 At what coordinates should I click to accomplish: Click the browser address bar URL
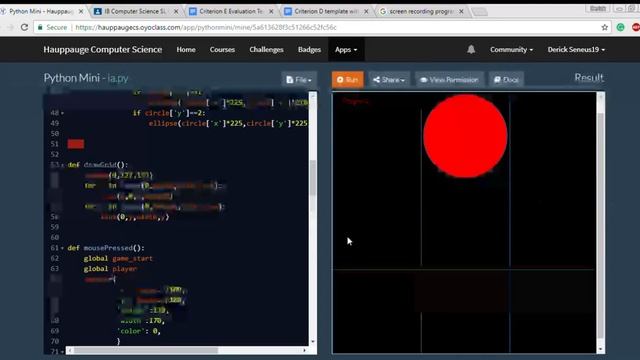coord(206,27)
